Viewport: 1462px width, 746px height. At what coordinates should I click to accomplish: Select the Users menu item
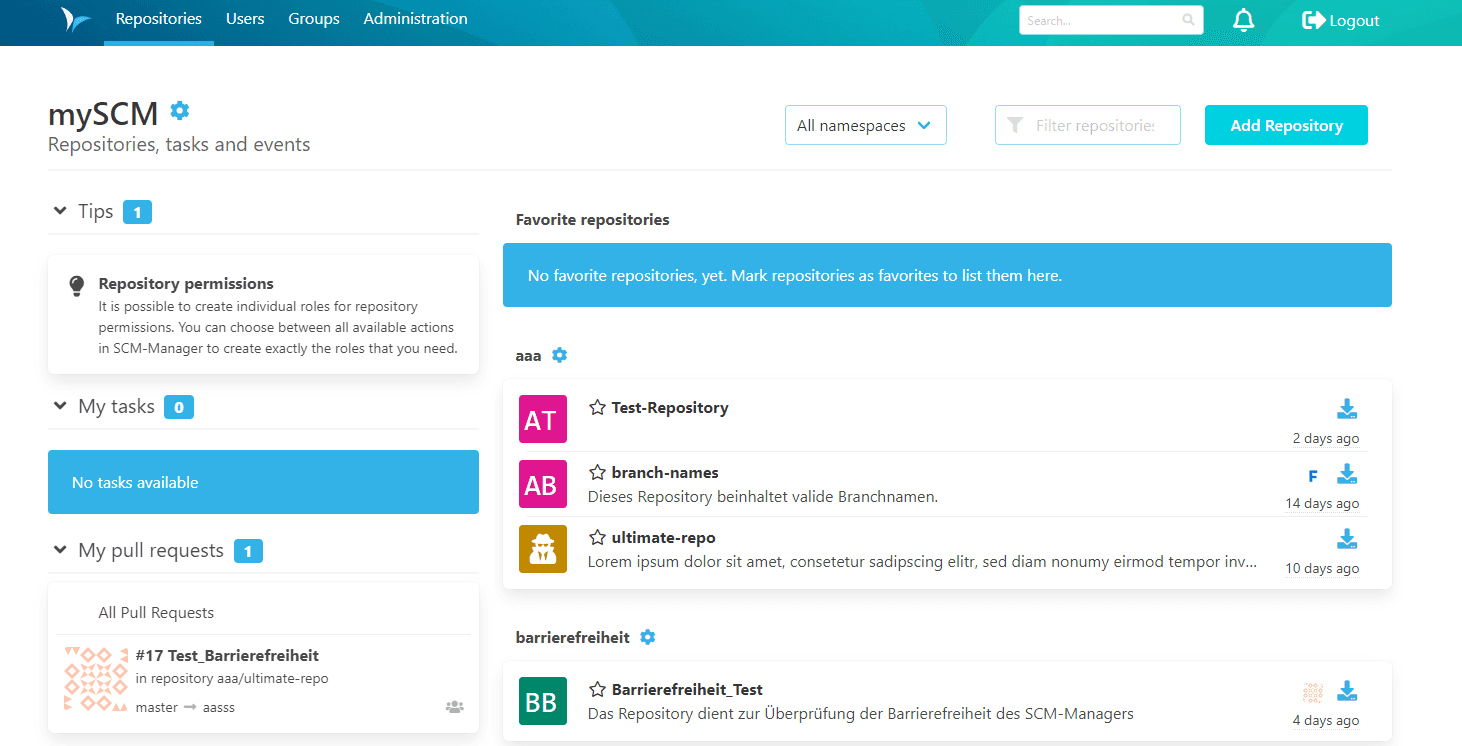point(245,18)
